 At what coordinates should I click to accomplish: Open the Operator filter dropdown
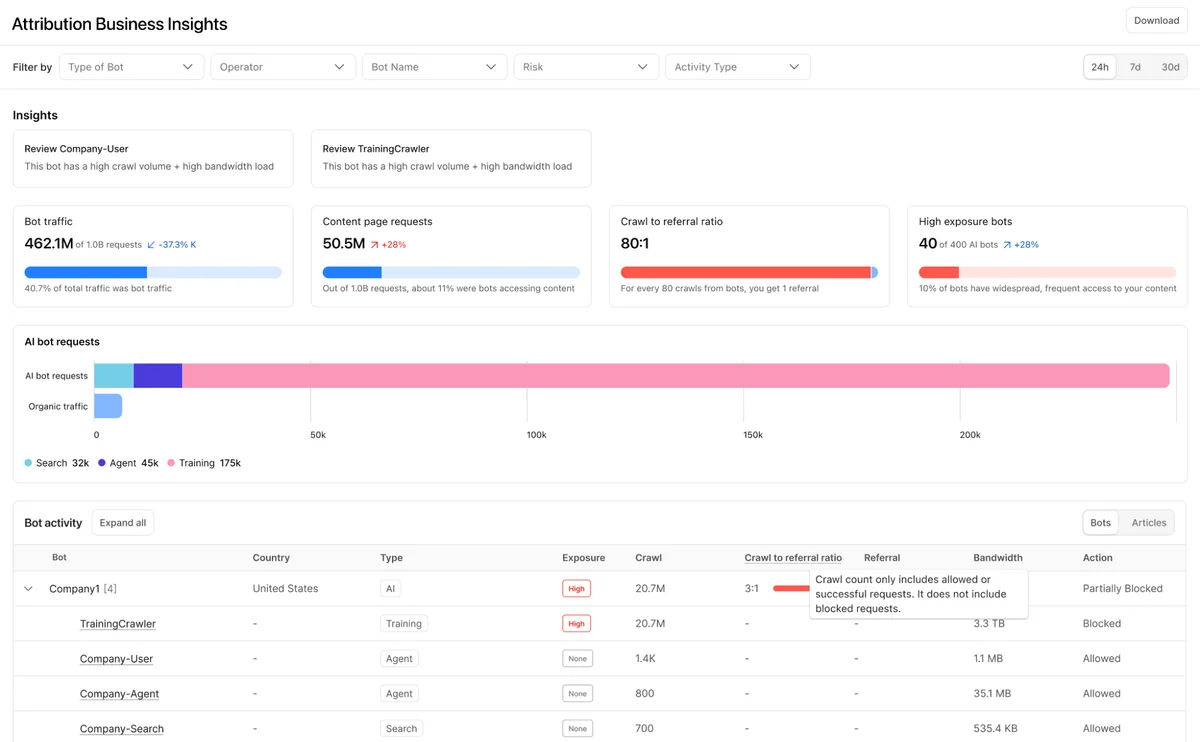[283, 67]
